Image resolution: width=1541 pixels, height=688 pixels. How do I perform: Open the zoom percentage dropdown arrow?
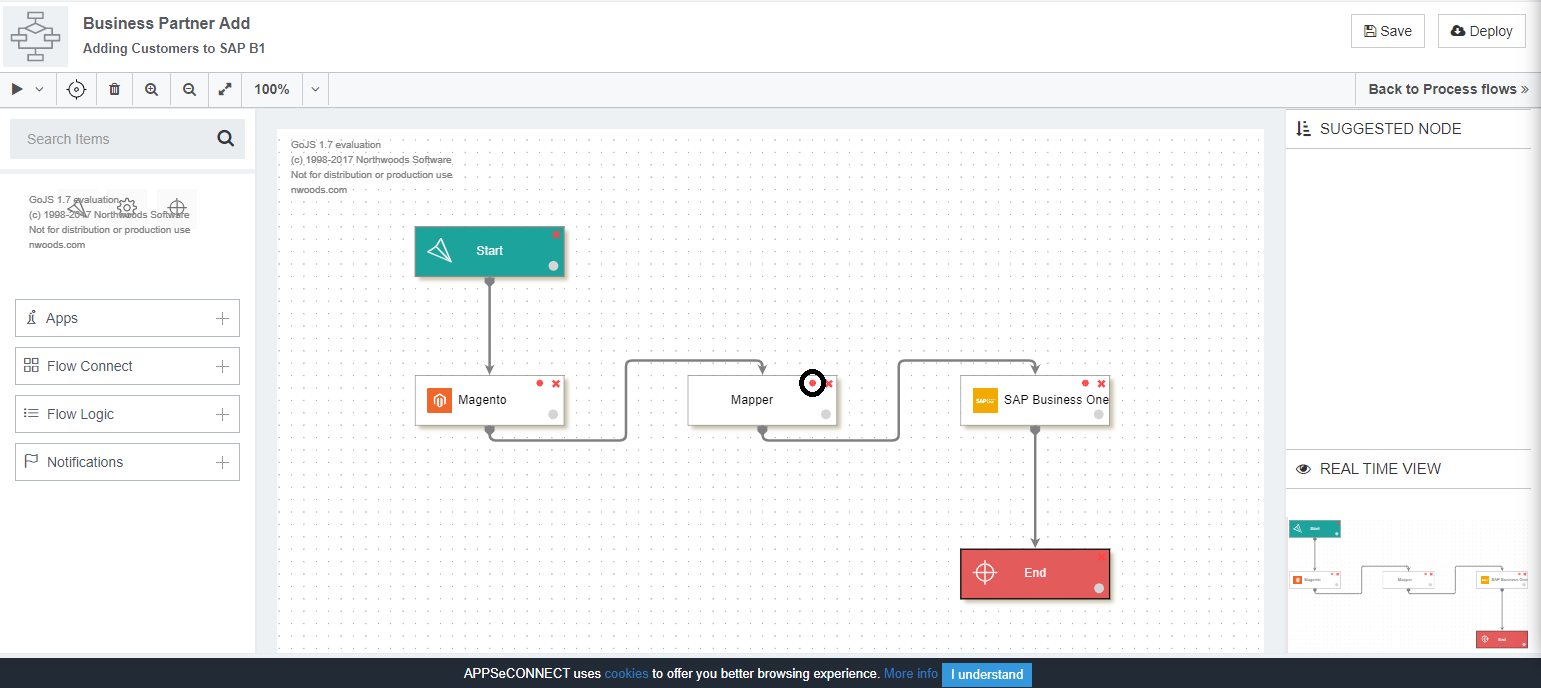[315, 89]
